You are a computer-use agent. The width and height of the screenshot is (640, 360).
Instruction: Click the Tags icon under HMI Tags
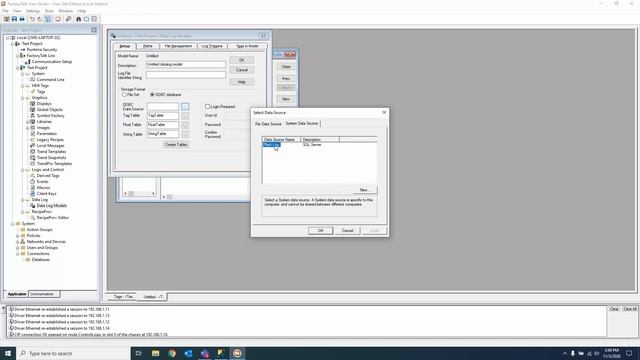33,92
